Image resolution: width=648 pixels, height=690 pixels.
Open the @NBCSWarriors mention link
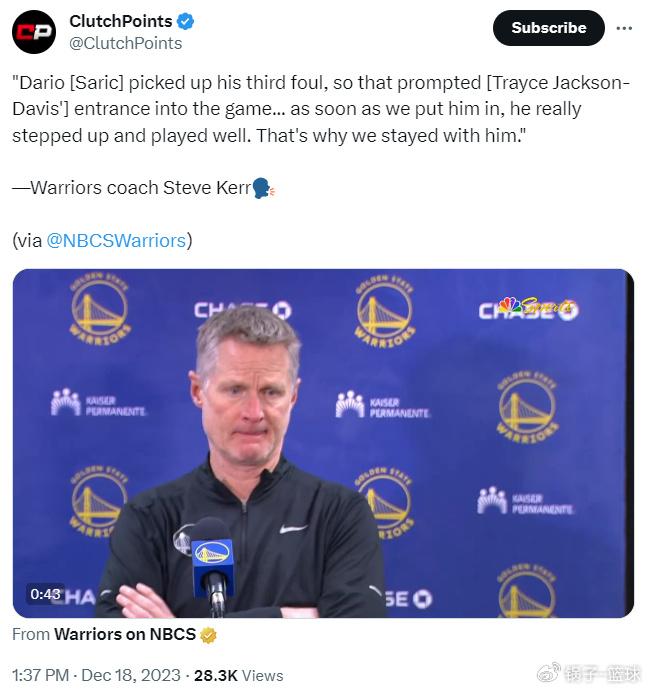coord(116,241)
